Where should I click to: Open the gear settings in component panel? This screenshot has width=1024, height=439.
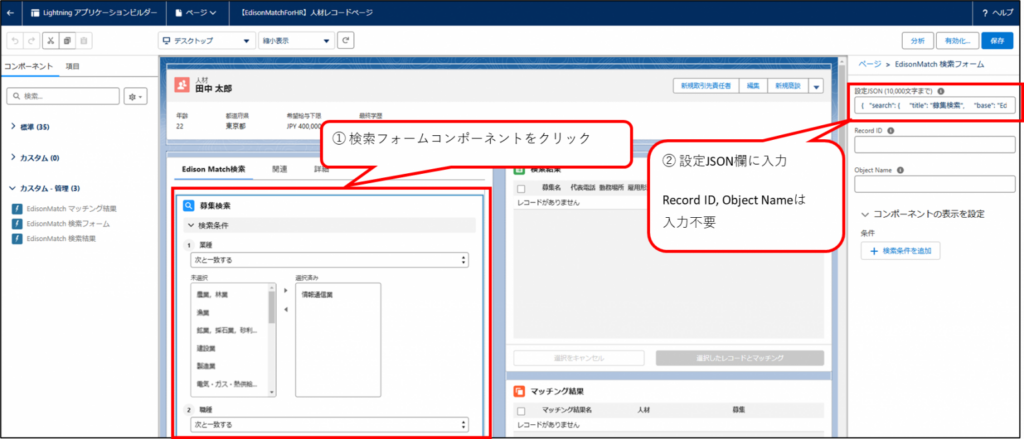pos(135,96)
